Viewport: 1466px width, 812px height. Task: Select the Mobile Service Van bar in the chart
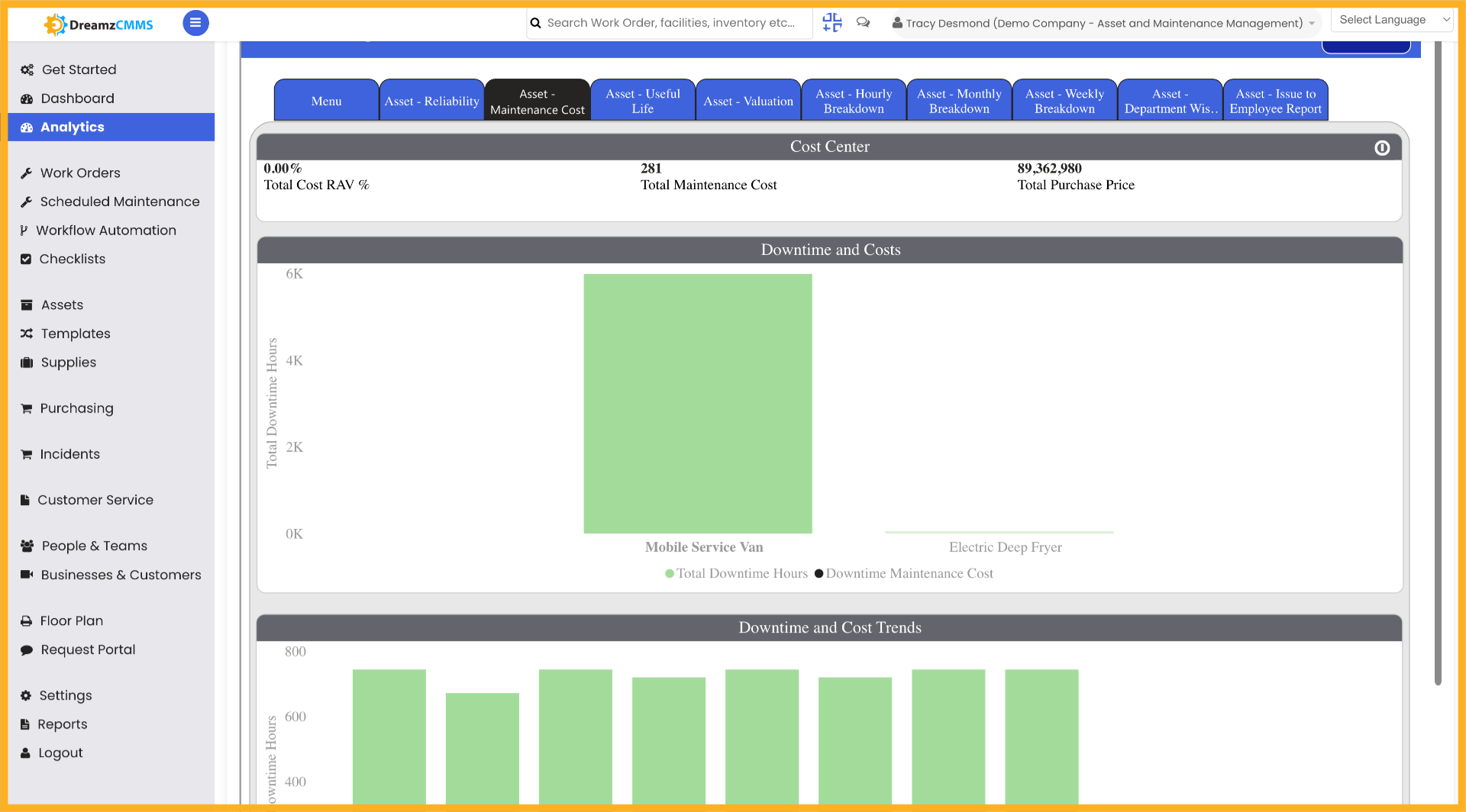coord(697,403)
